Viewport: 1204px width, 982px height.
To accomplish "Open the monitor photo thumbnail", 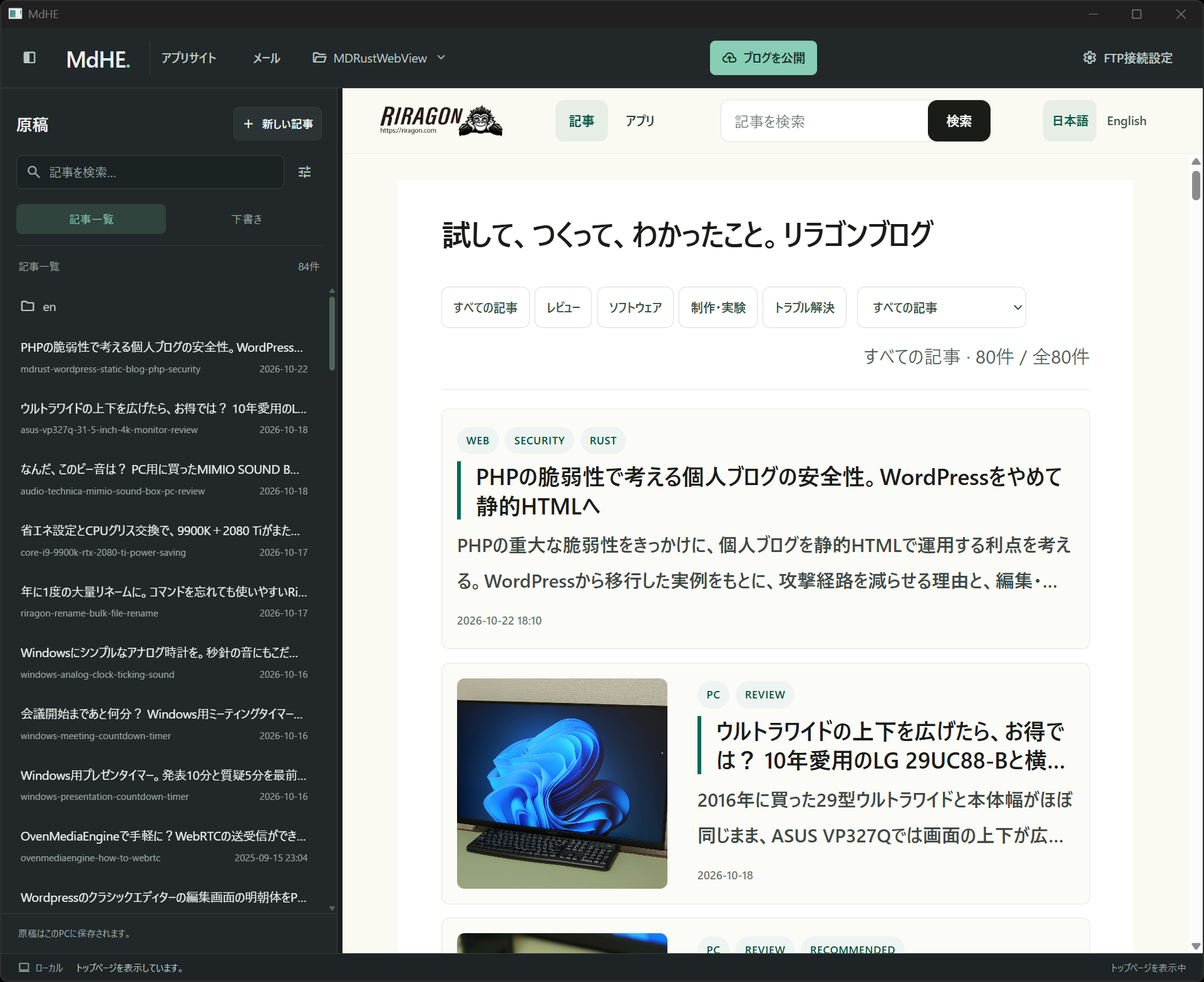I will (562, 783).
